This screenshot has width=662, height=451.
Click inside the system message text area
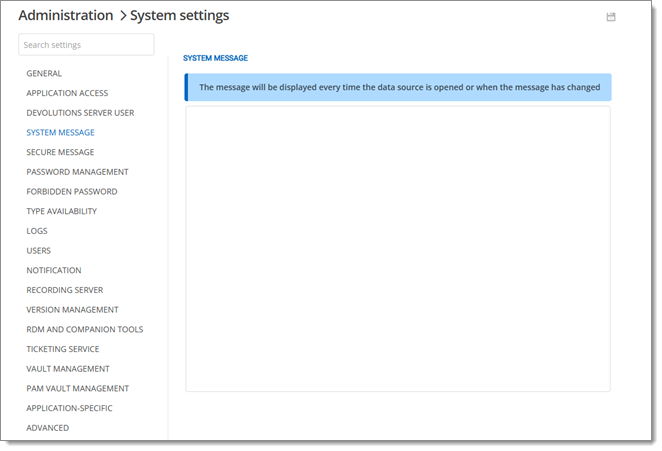[397, 248]
